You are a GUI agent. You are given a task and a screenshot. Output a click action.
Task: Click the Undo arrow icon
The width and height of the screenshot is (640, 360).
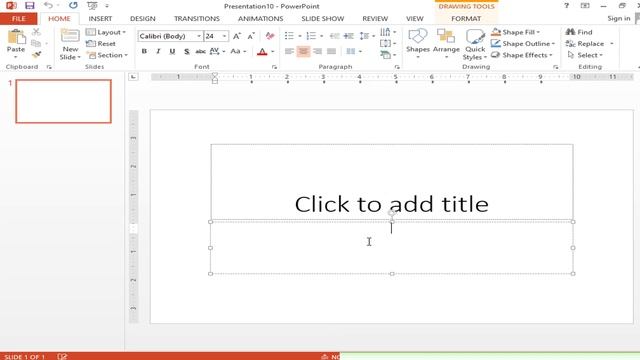tap(48, 6)
